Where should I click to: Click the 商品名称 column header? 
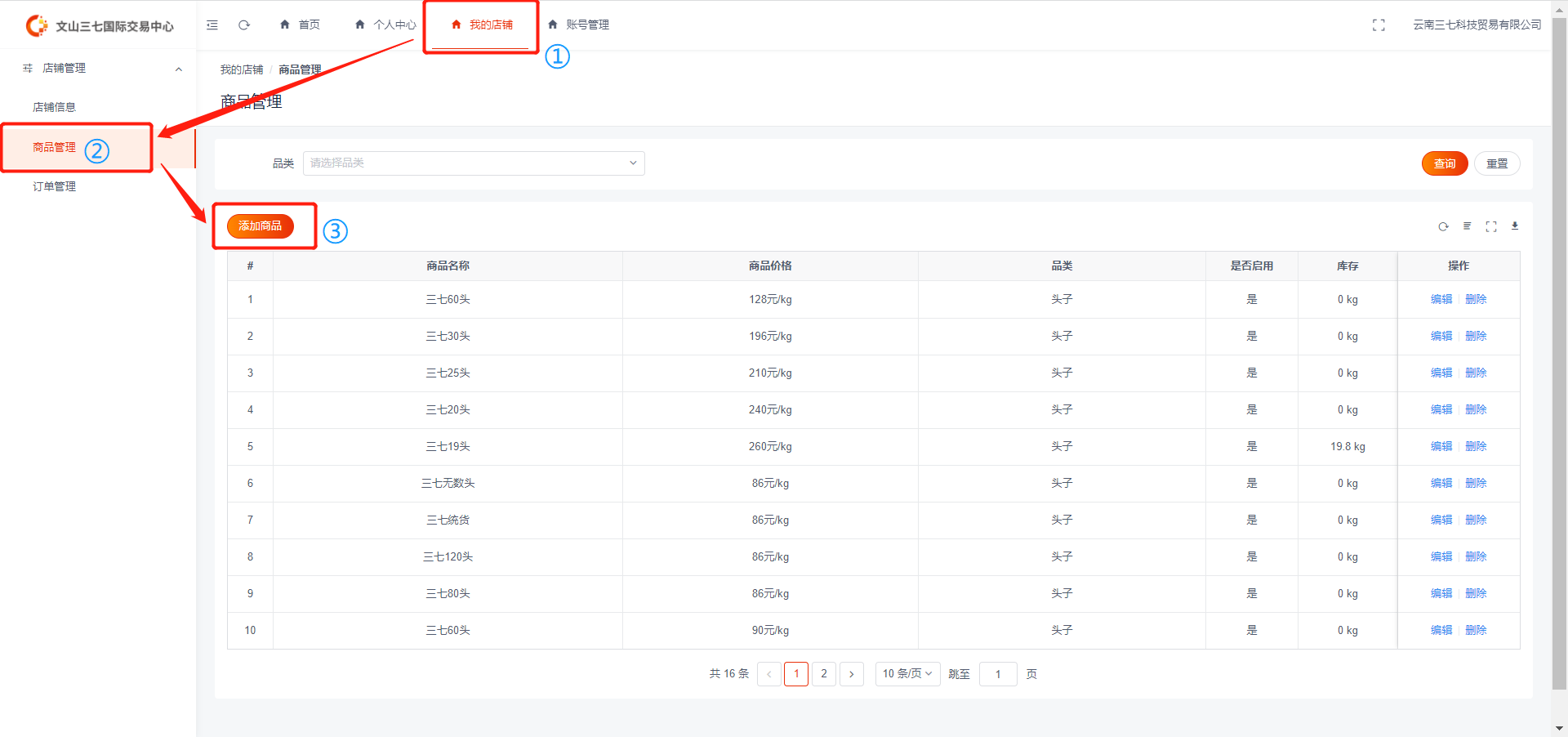point(448,266)
